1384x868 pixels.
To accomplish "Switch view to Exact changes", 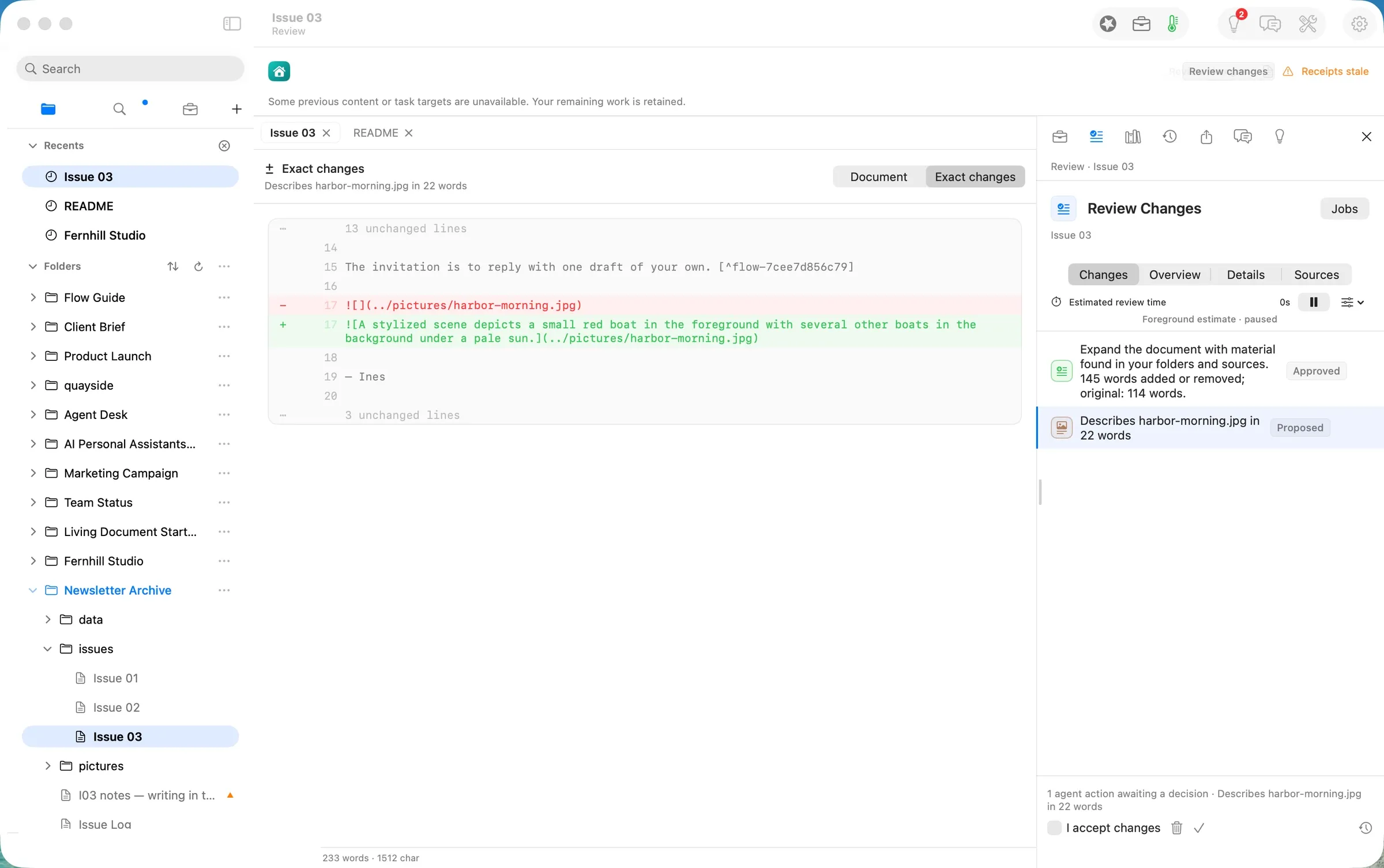I will point(975,177).
